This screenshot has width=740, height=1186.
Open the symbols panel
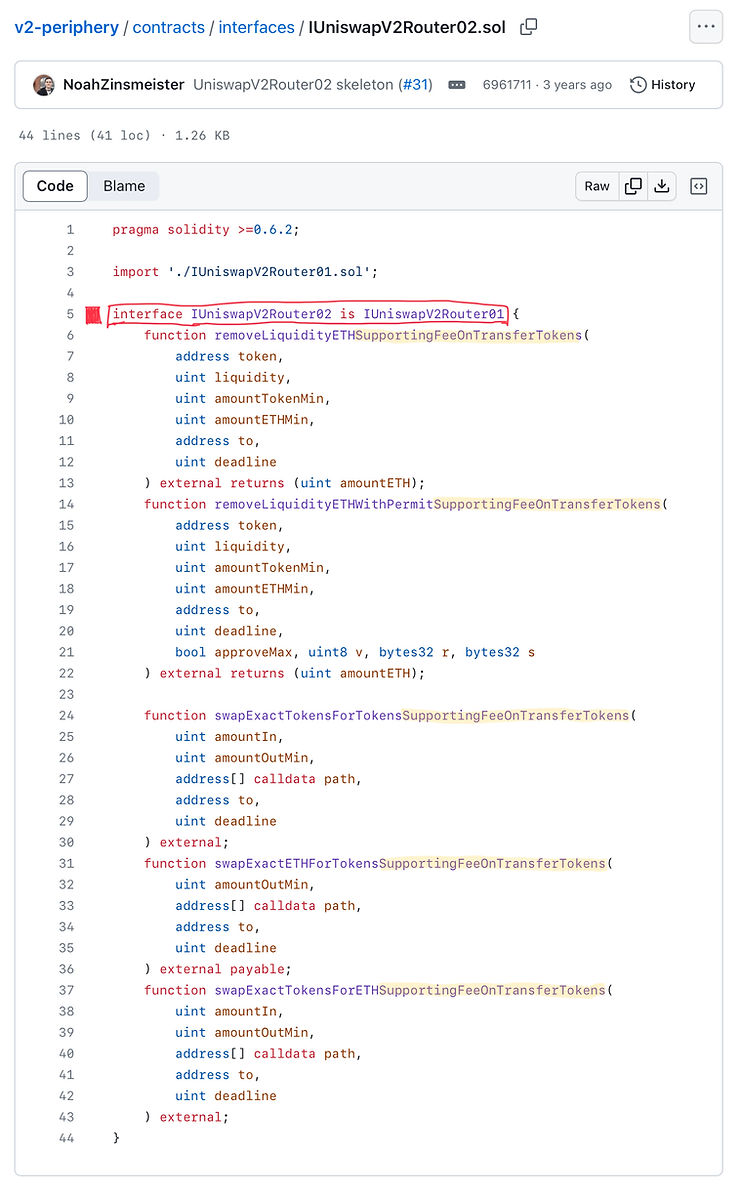pos(699,186)
